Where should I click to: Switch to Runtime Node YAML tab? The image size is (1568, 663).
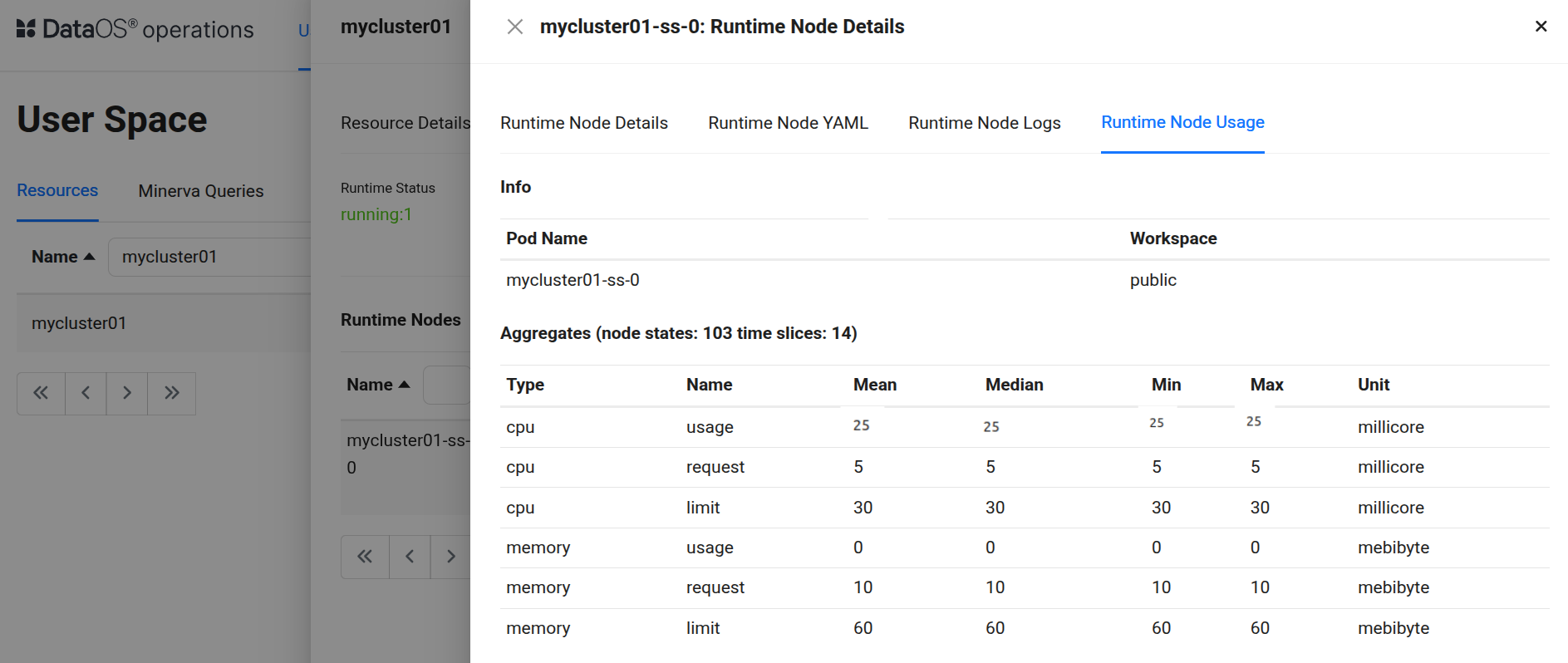tap(788, 123)
